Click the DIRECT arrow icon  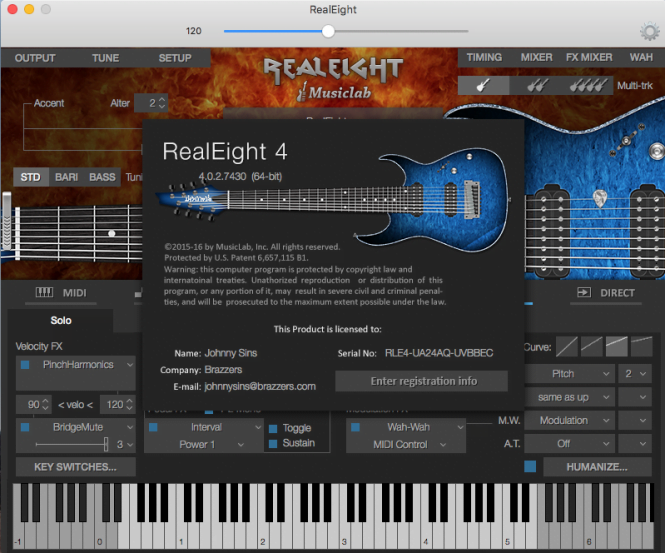(x=584, y=292)
